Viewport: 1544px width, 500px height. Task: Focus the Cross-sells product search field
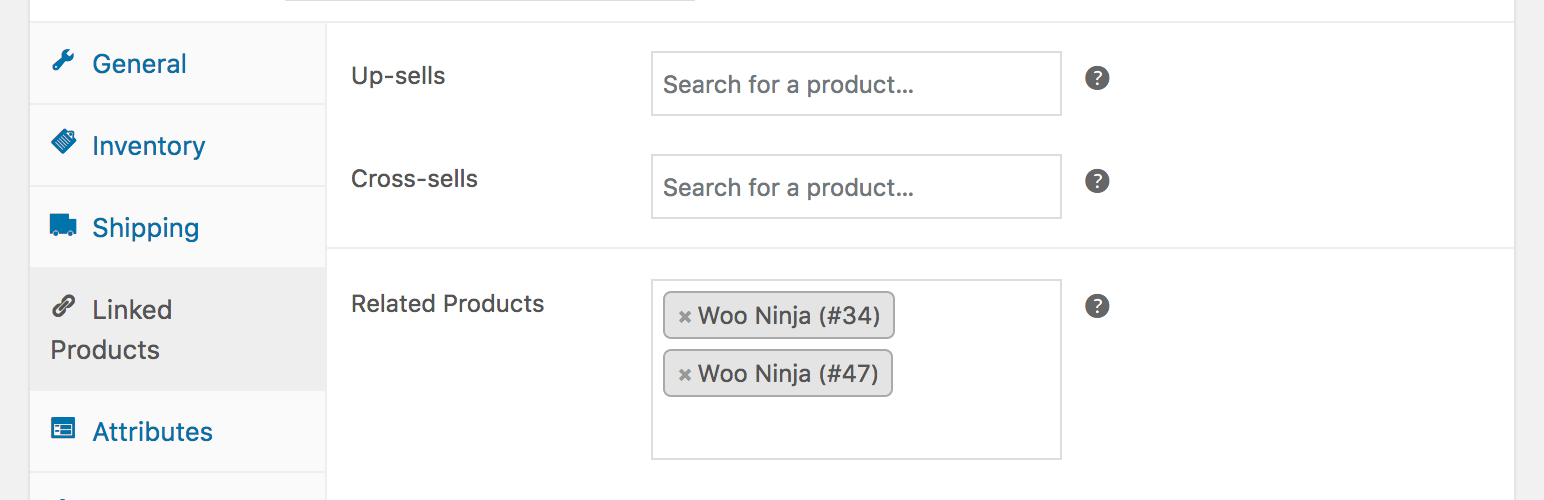click(x=855, y=187)
